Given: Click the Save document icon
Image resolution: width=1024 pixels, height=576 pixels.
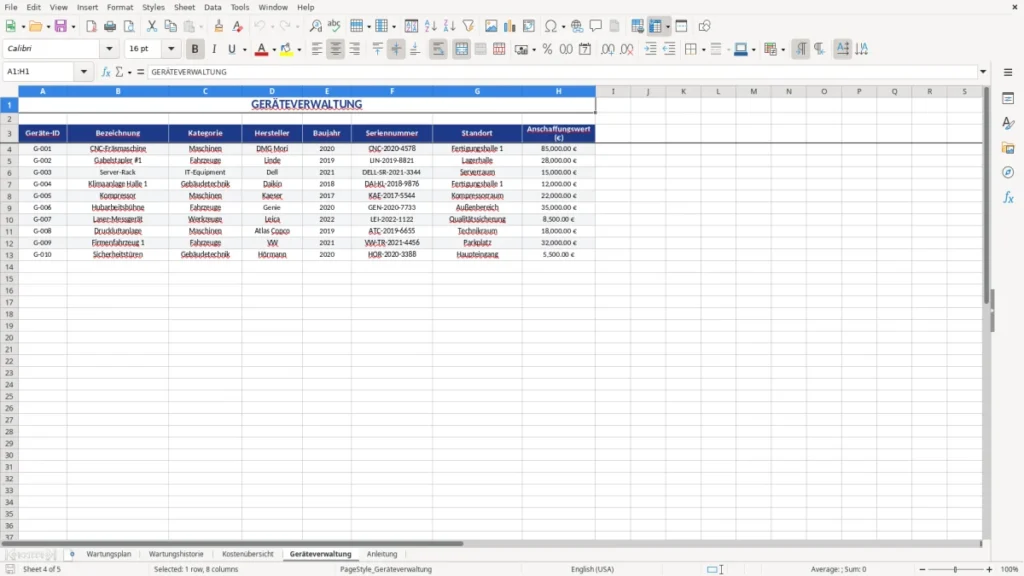Looking at the screenshot, I should 61,26.
